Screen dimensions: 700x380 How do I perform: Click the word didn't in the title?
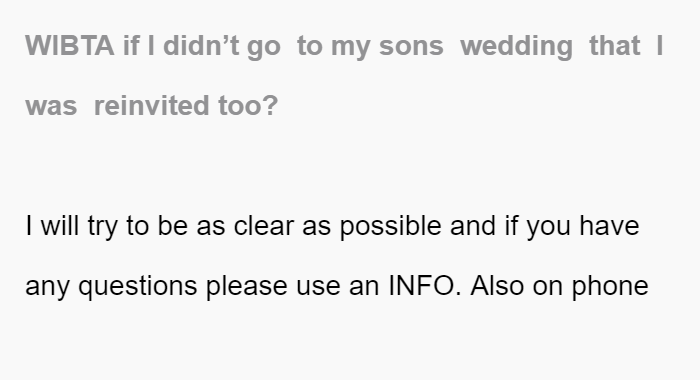click(201, 46)
